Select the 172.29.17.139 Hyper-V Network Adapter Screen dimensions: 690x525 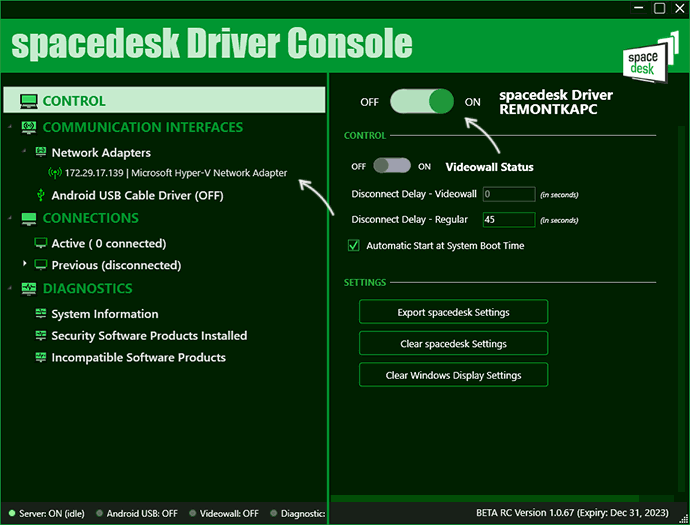point(176,173)
